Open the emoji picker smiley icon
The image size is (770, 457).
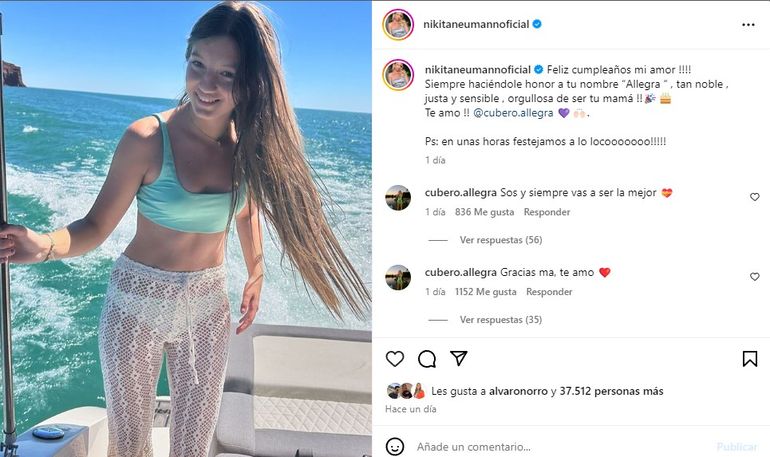(395, 447)
